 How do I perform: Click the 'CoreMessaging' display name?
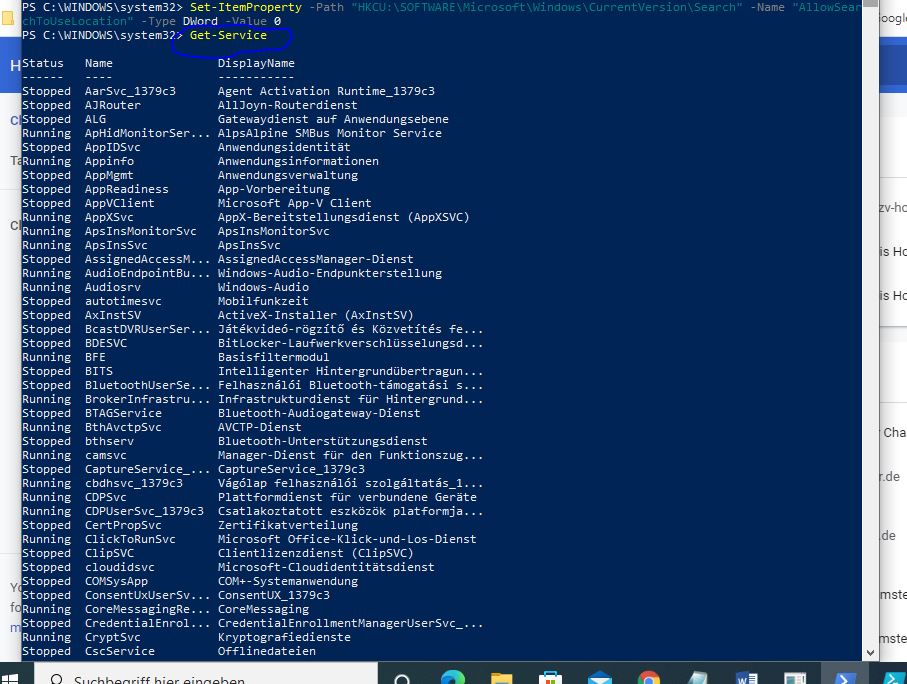pyautogui.click(x=263, y=609)
